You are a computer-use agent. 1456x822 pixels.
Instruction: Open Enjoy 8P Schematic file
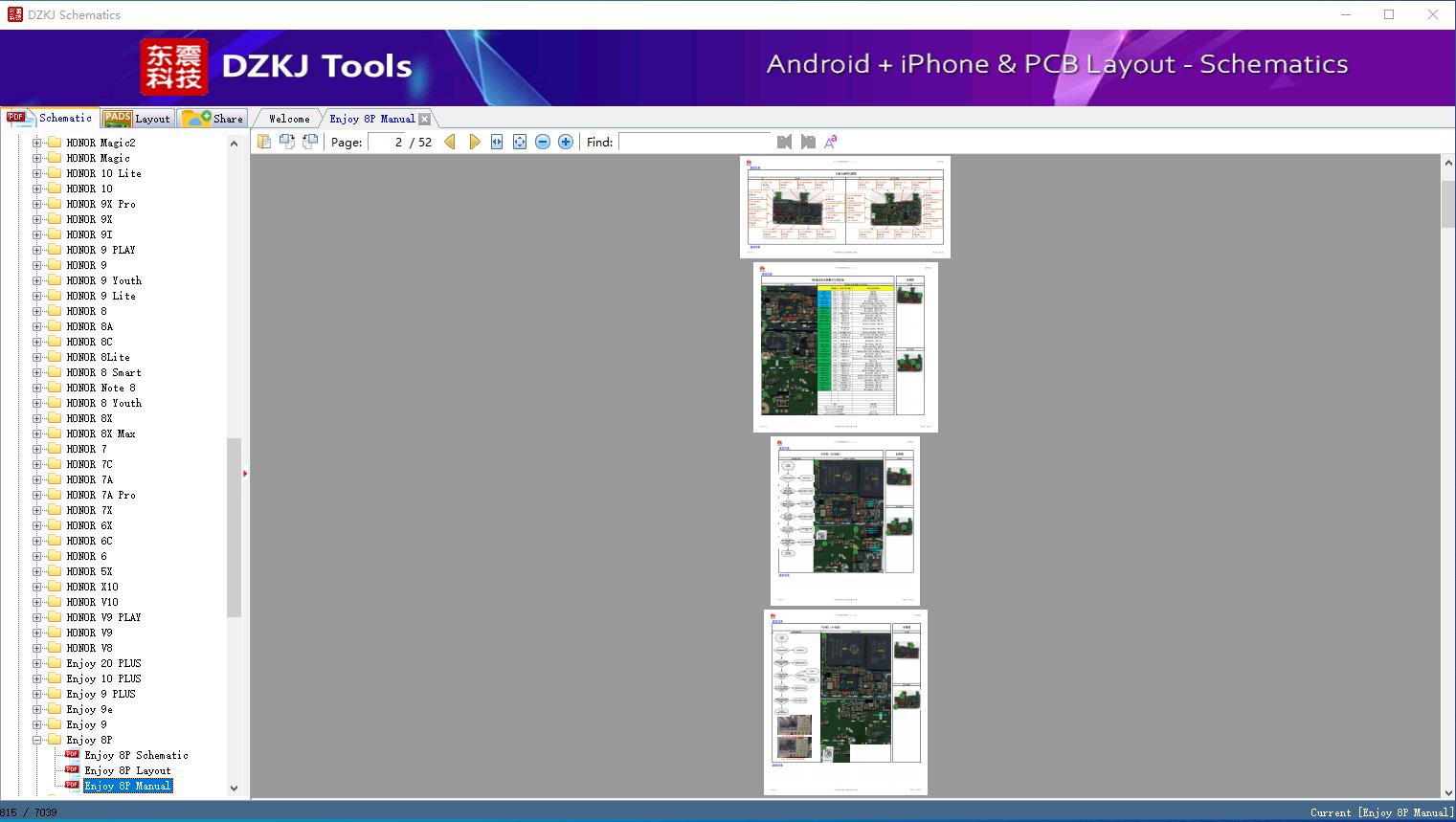[136, 755]
